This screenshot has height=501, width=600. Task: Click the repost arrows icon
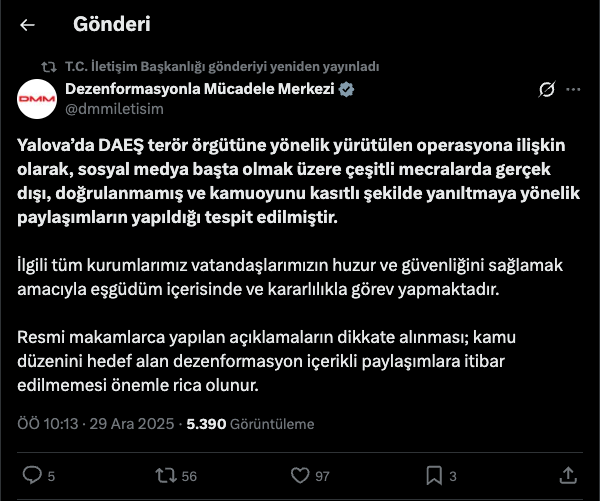(165, 474)
